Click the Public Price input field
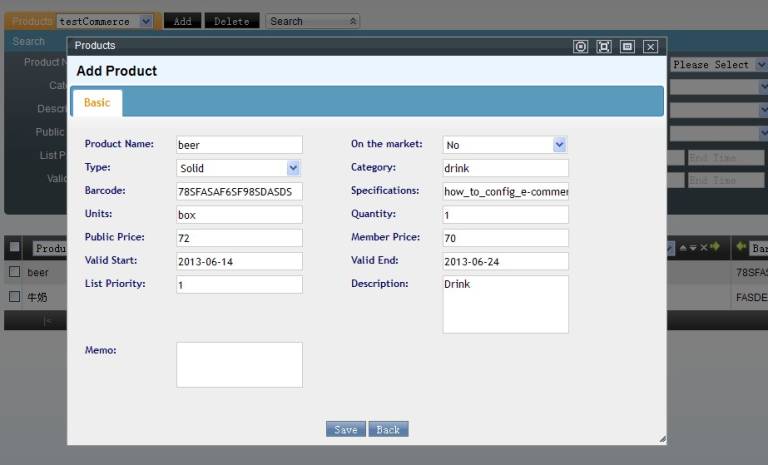The image size is (768, 465). (240, 238)
